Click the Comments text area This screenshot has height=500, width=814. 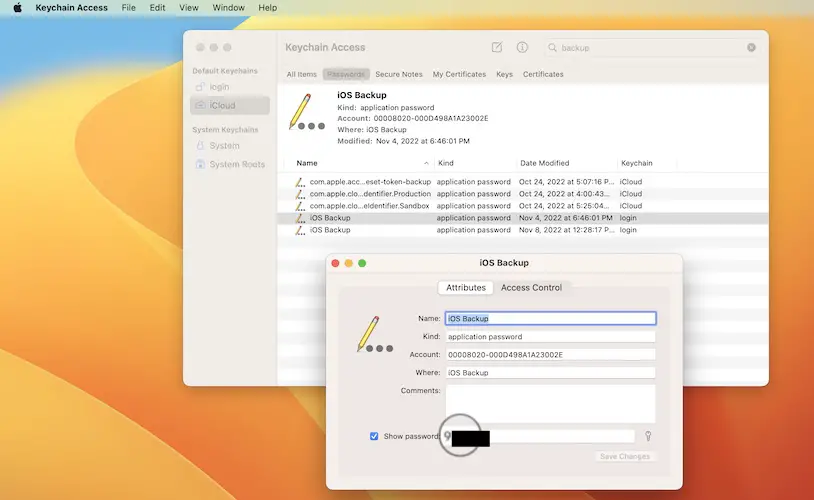550,404
